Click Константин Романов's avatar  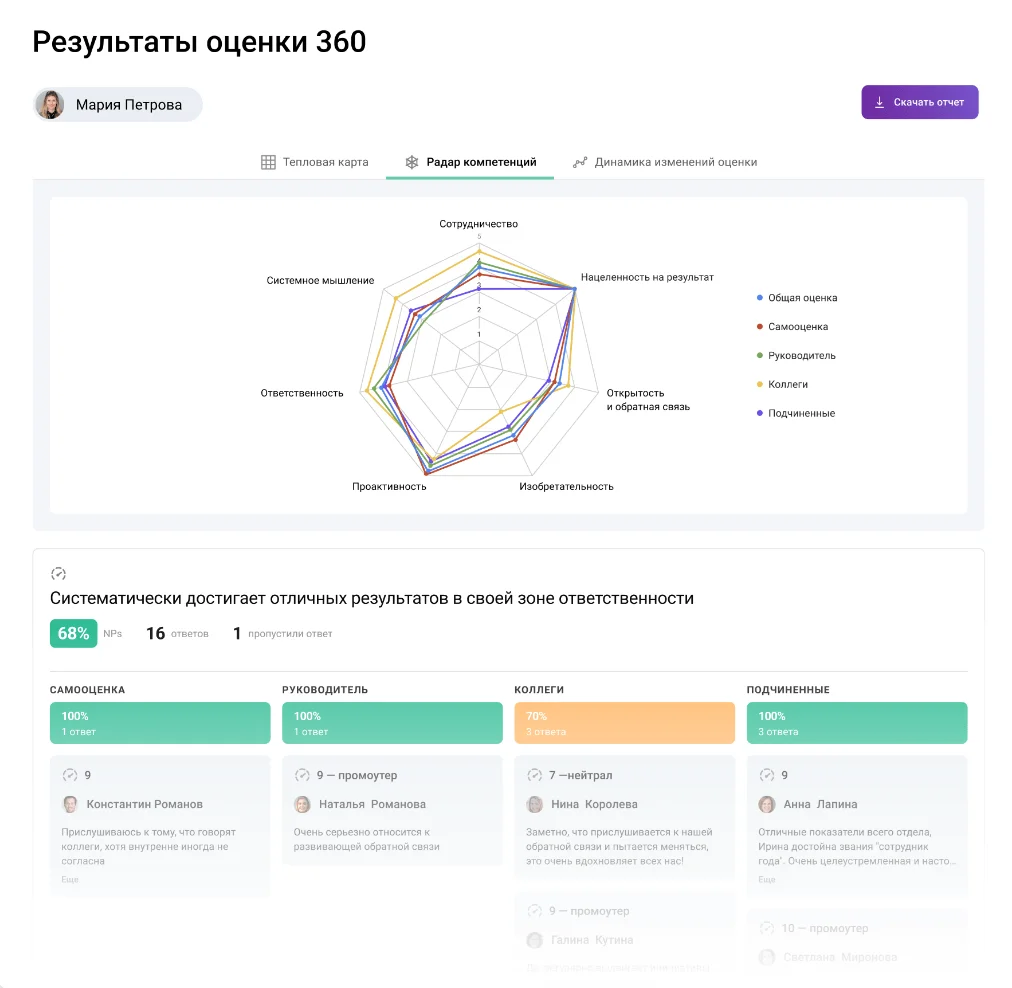coord(70,804)
